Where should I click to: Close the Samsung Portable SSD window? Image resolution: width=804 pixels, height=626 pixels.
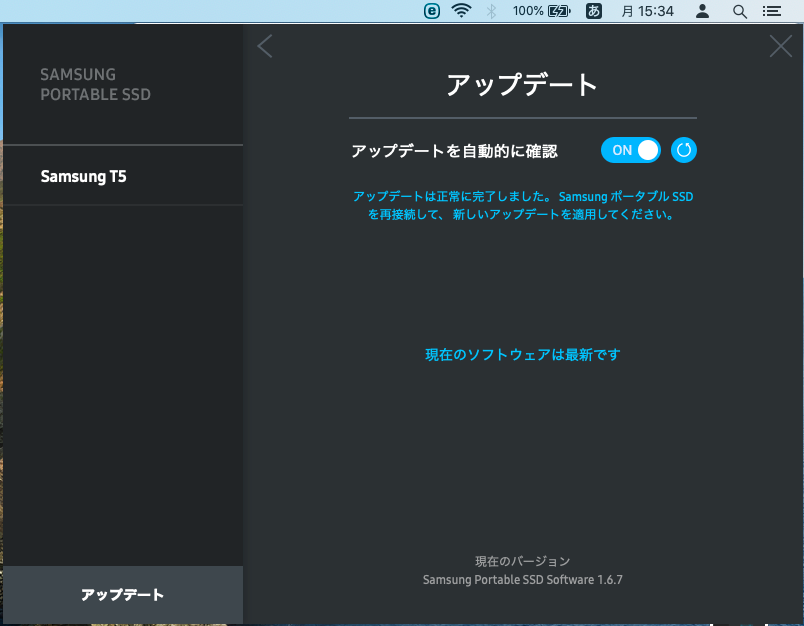[780, 46]
